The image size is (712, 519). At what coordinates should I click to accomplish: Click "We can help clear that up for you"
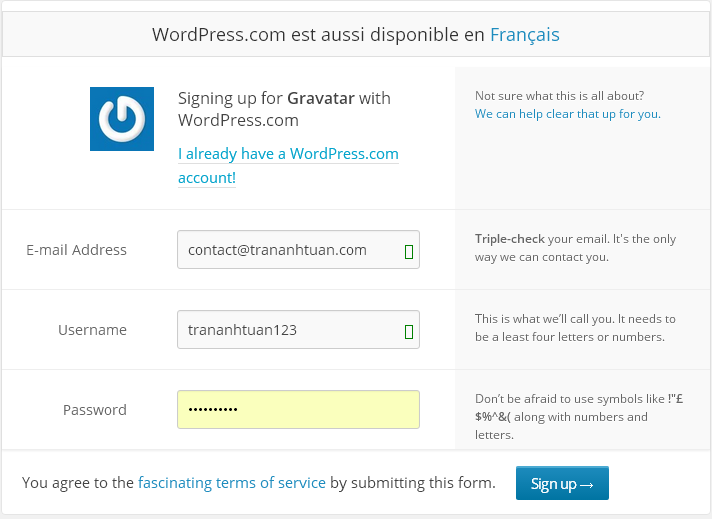567,114
